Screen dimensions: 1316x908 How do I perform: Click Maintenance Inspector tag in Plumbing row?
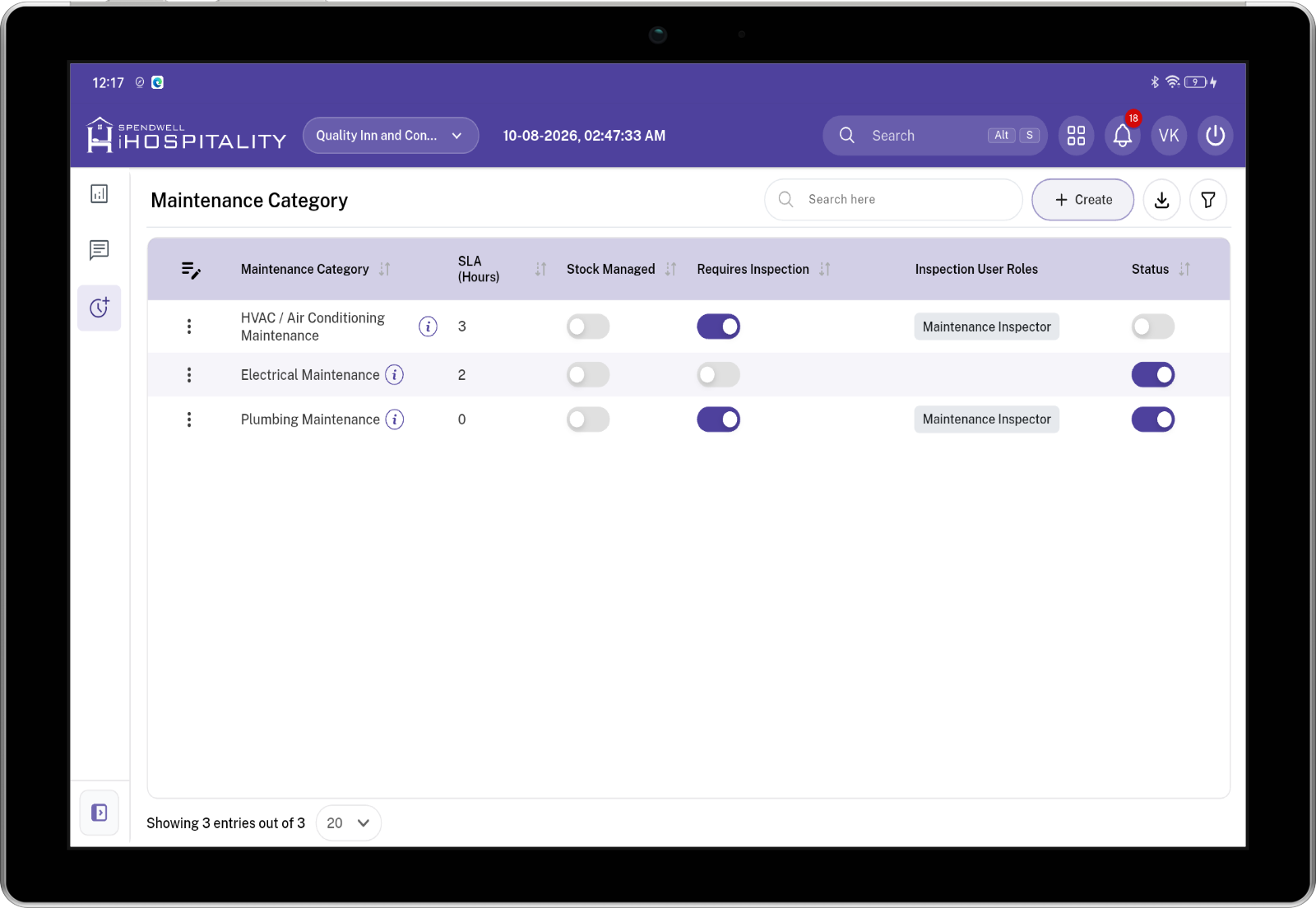[x=987, y=419]
